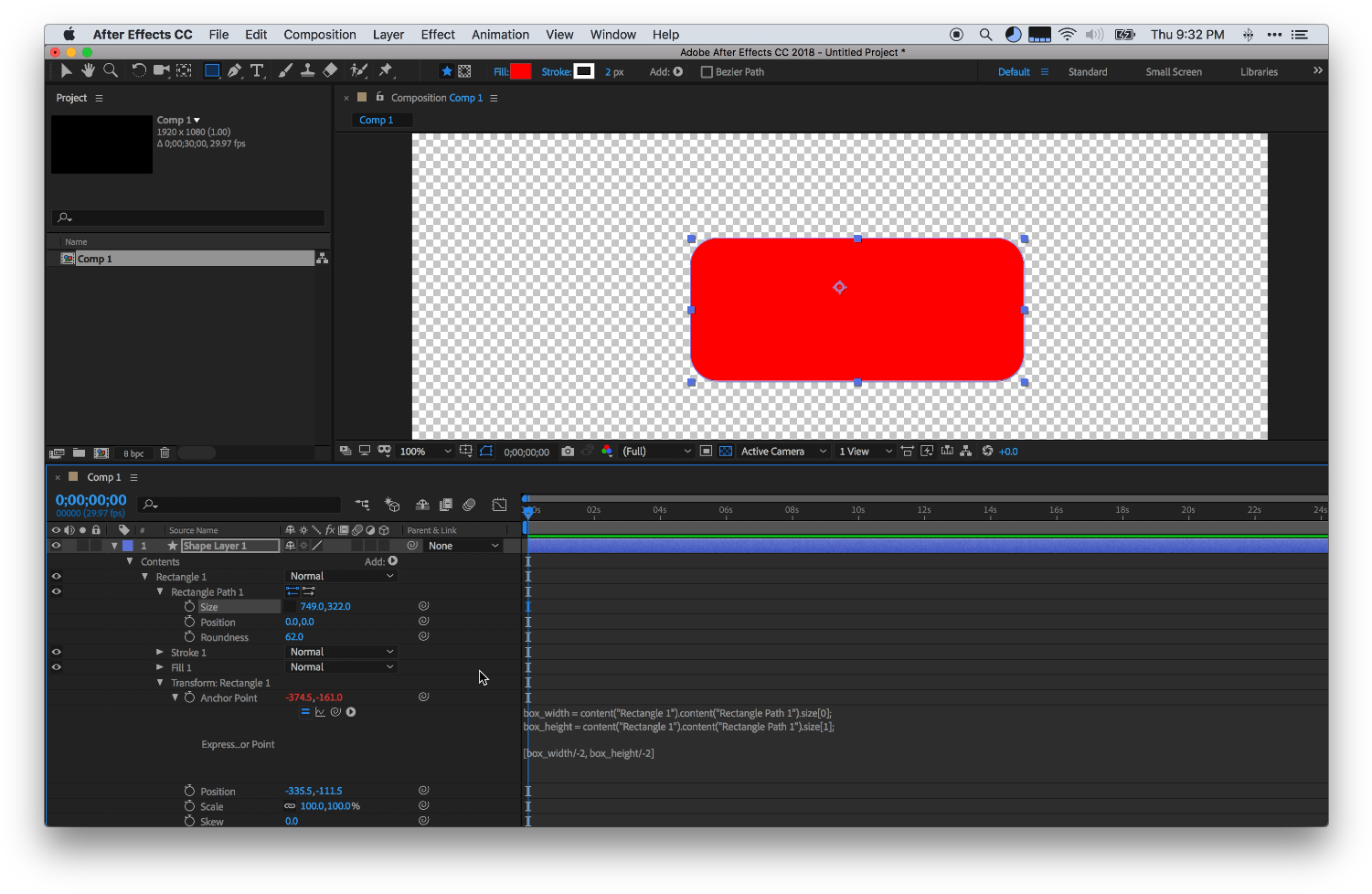Screen dimensions: 1372x894
Task: Open the Composition menu
Action: tap(319, 34)
